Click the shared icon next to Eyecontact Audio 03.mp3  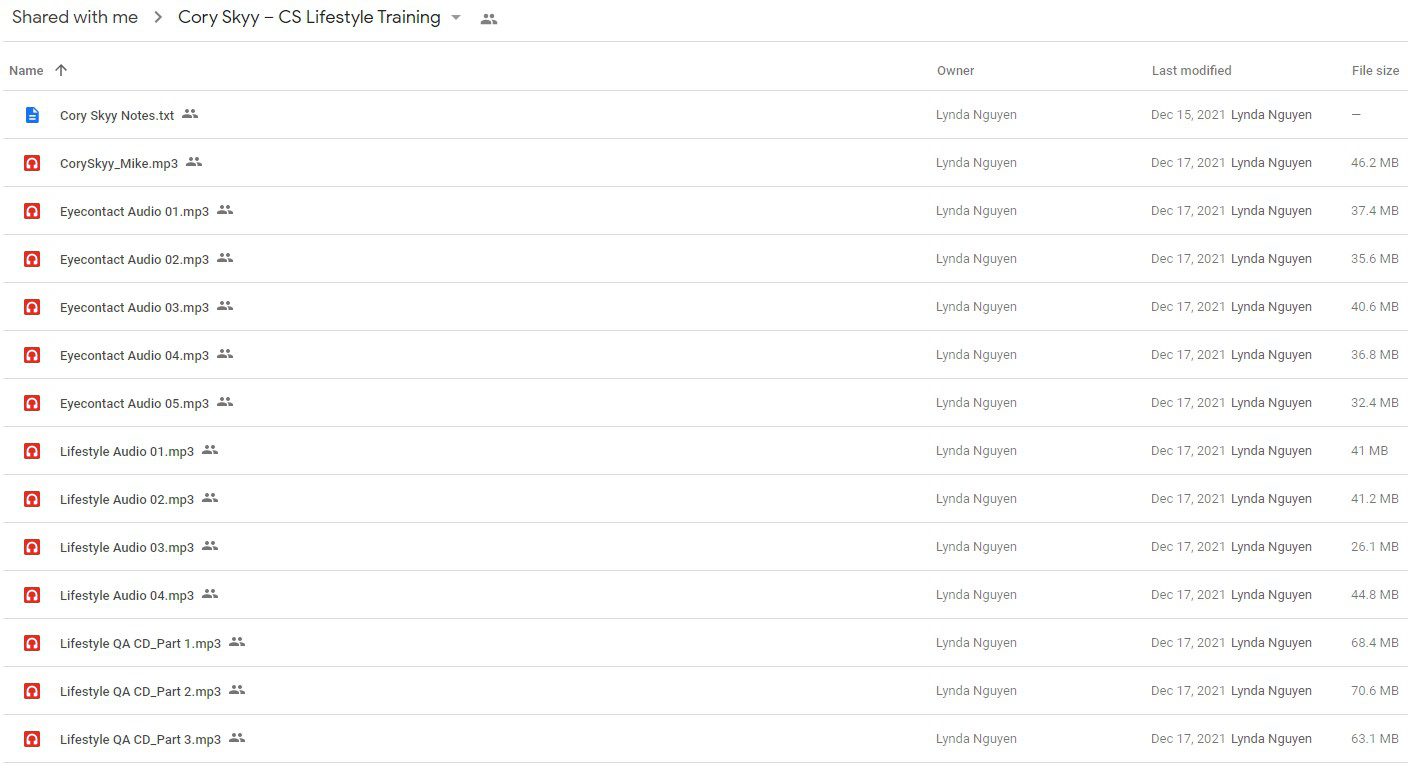tap(225, 306)
